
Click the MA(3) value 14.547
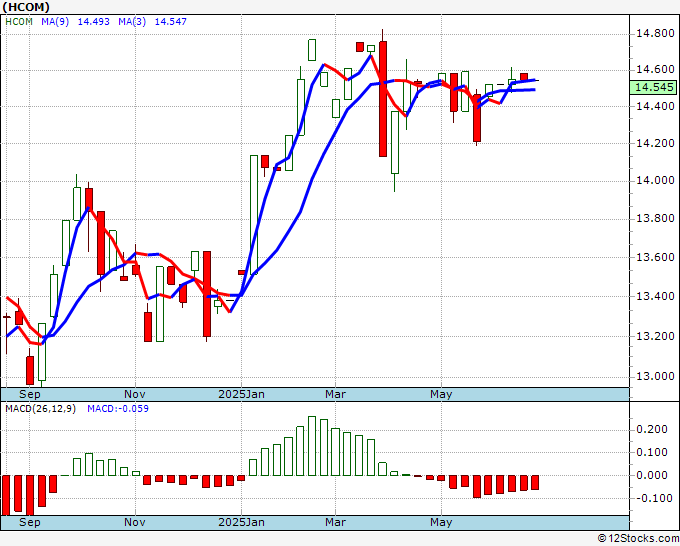click(x=170, y=22)
